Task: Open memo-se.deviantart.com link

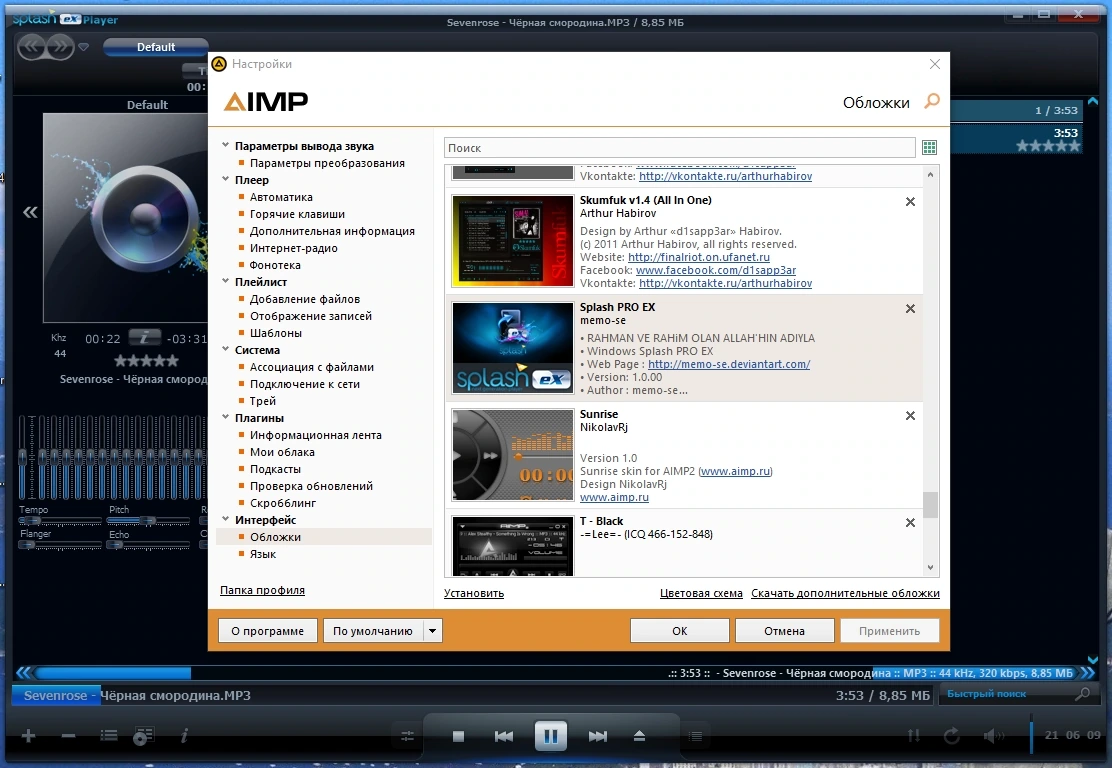Action: 729,364
